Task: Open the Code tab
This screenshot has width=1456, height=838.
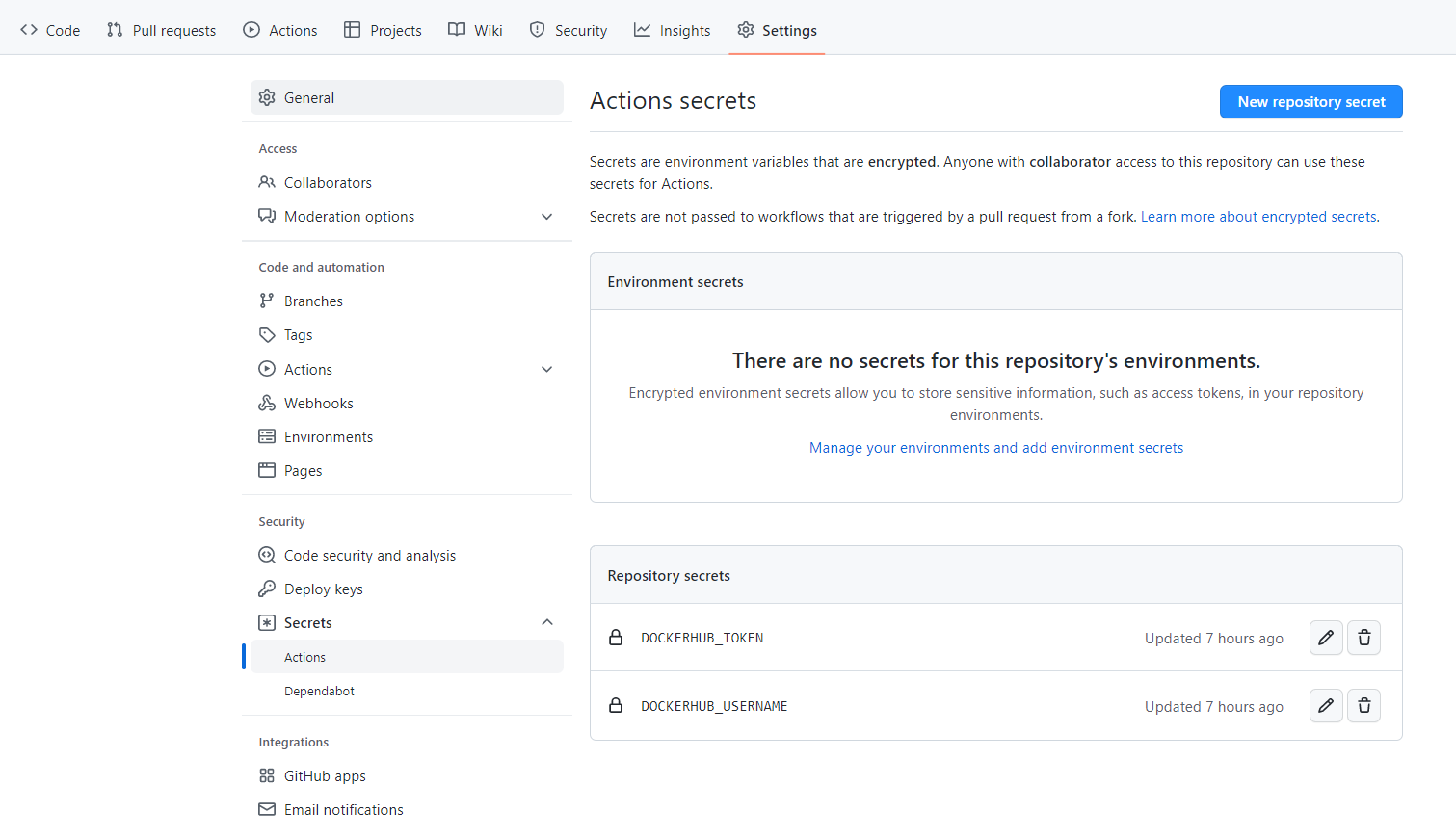Action: 50,30
